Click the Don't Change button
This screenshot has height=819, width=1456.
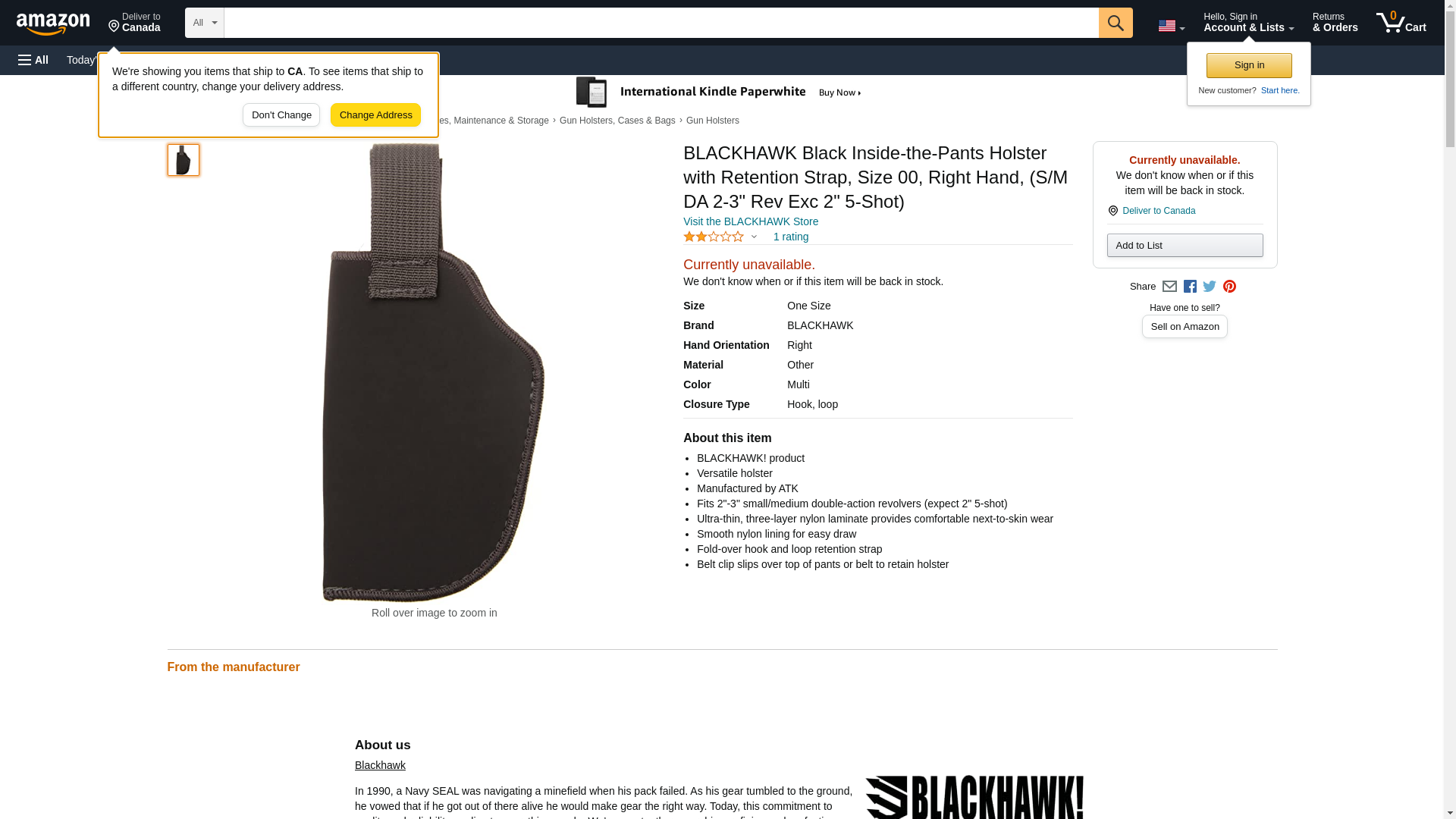(281, 115)
